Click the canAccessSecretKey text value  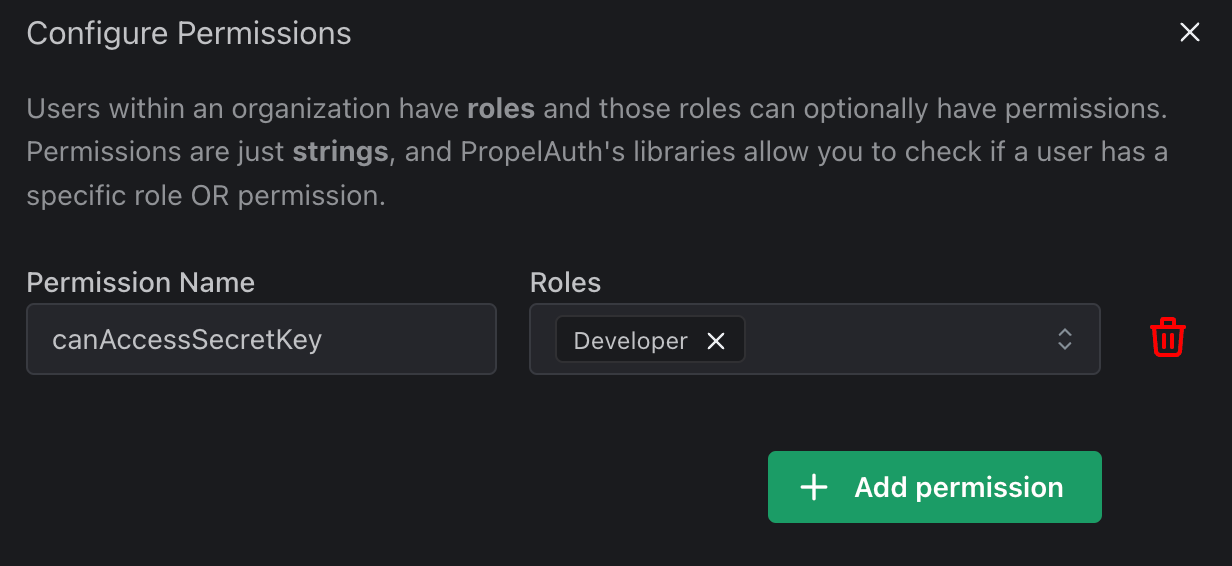187,340
